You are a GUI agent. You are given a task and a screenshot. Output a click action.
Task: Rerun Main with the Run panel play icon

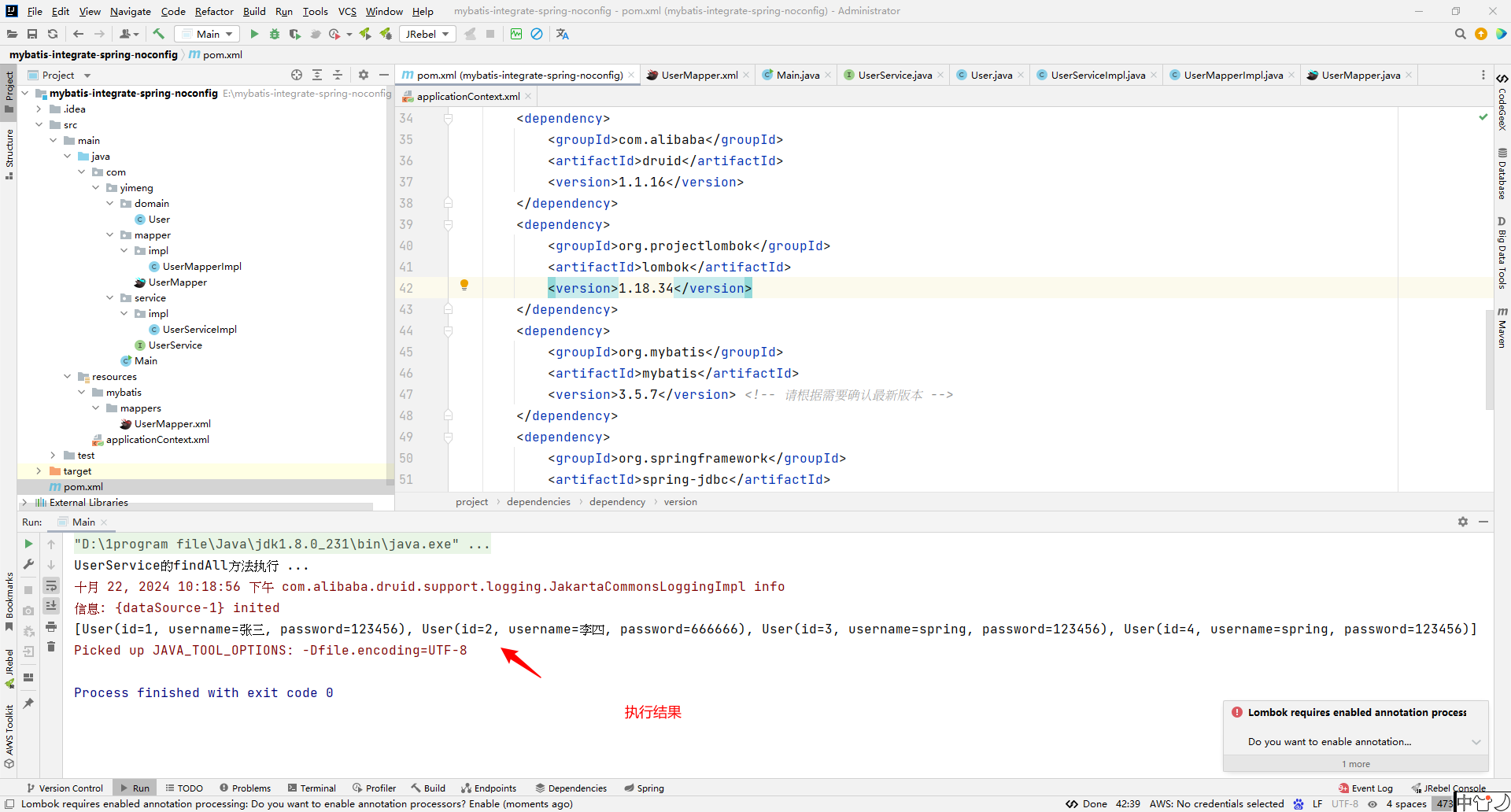pos(28,544)
